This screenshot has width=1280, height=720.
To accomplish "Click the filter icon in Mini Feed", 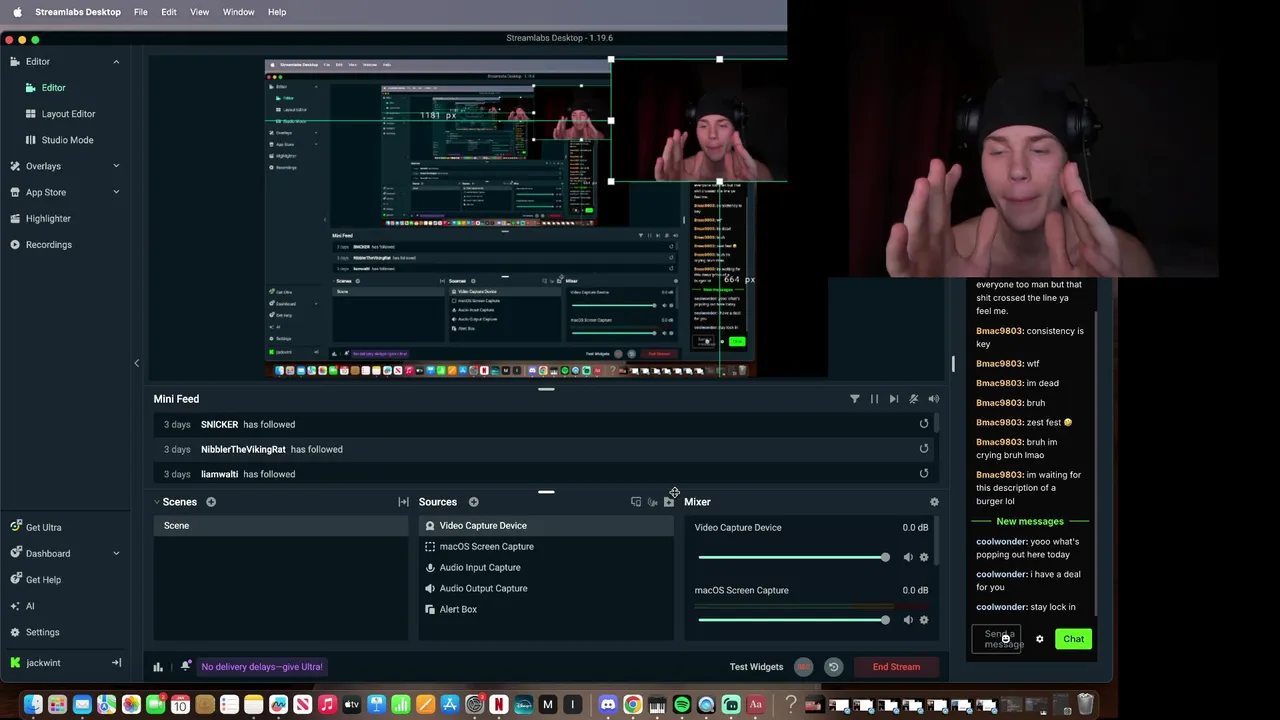I will pyautogui.click(x=854, y=399).
